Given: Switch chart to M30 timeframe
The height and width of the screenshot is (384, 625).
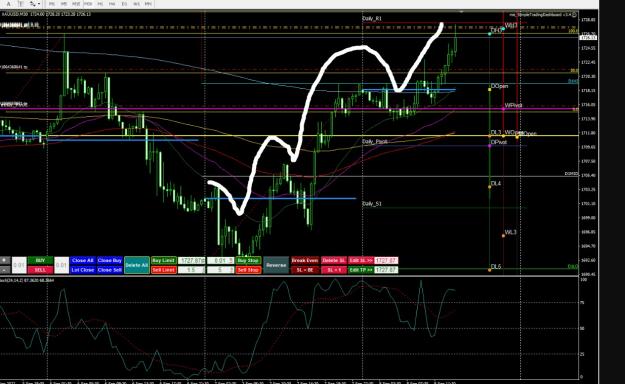Looking at the screenshot, I should (88, 4).
